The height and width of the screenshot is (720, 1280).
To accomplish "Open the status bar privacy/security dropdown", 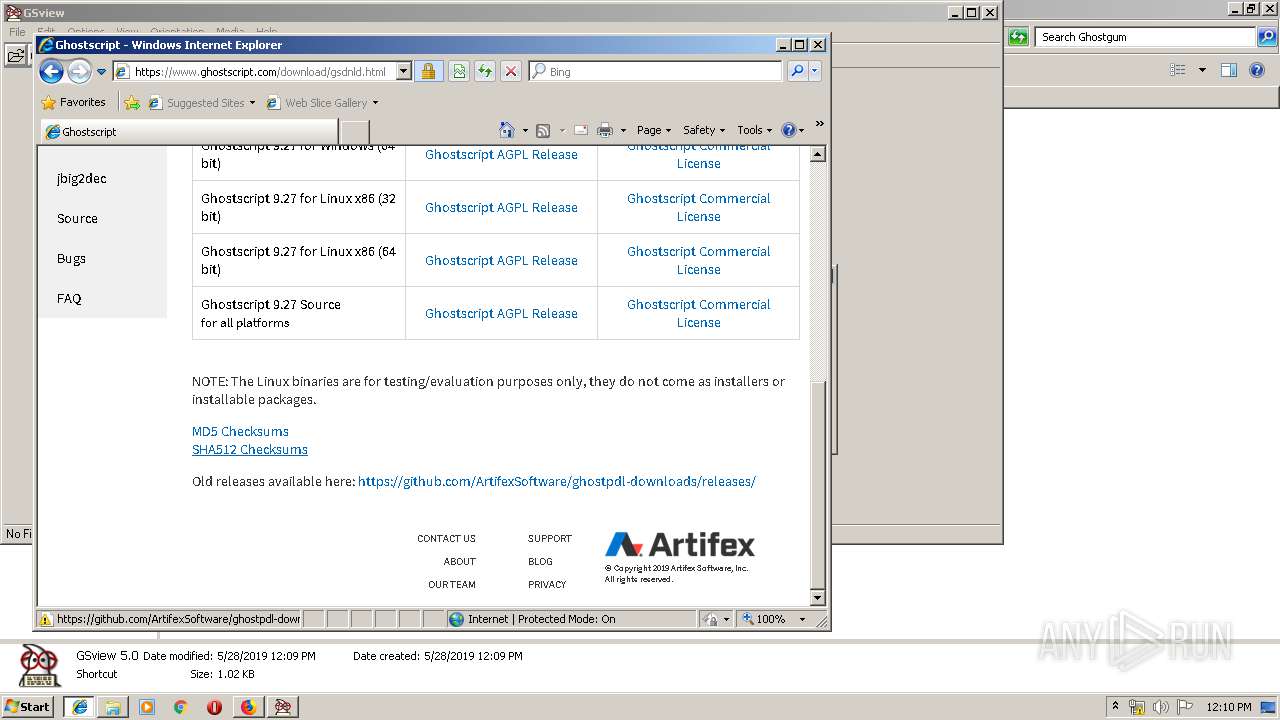I will pos(716,619).
